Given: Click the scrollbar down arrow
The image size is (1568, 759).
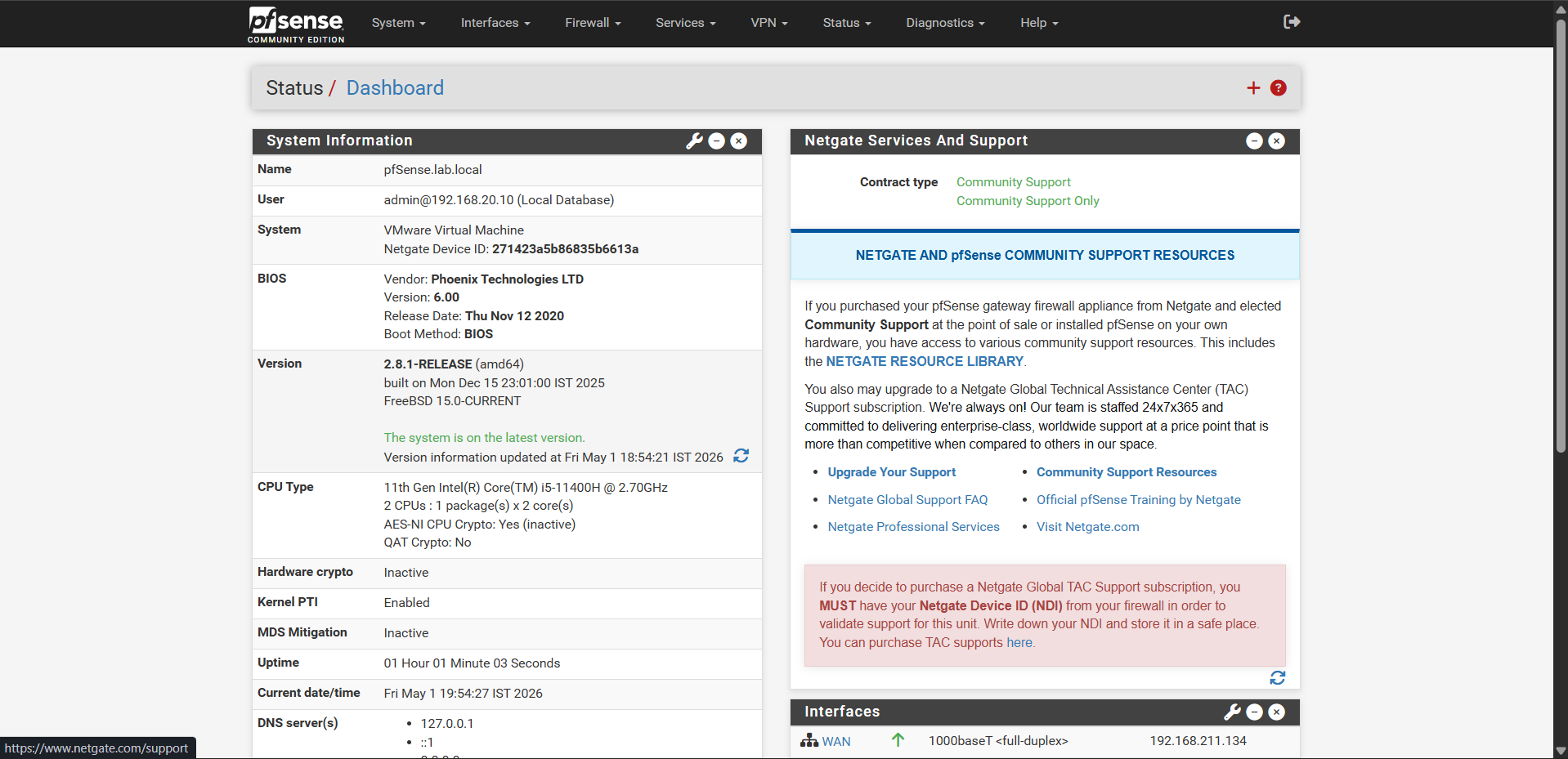Looking at the screenshot, I should pyautogui.click(x=1561, y=751).
